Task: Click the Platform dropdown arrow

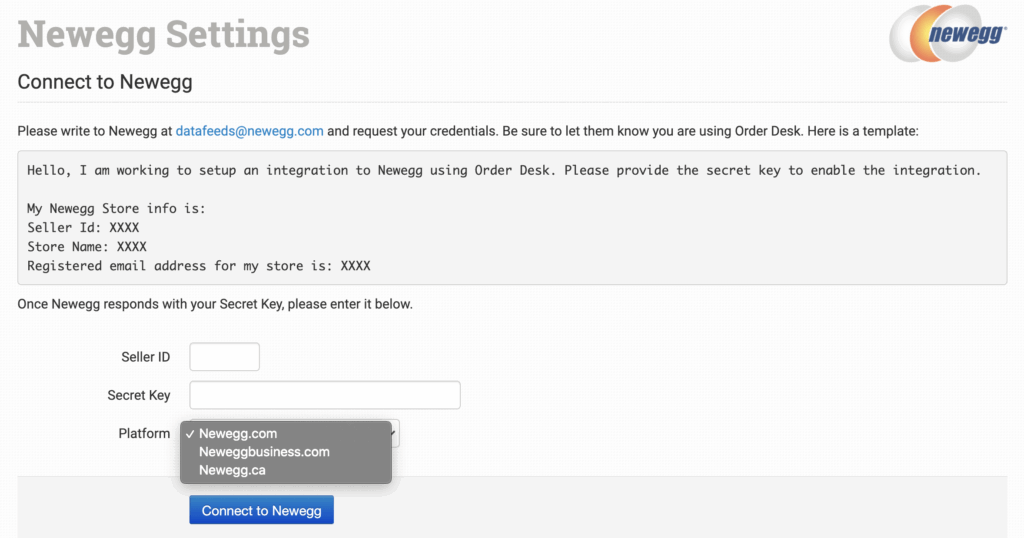Action: 395,434
